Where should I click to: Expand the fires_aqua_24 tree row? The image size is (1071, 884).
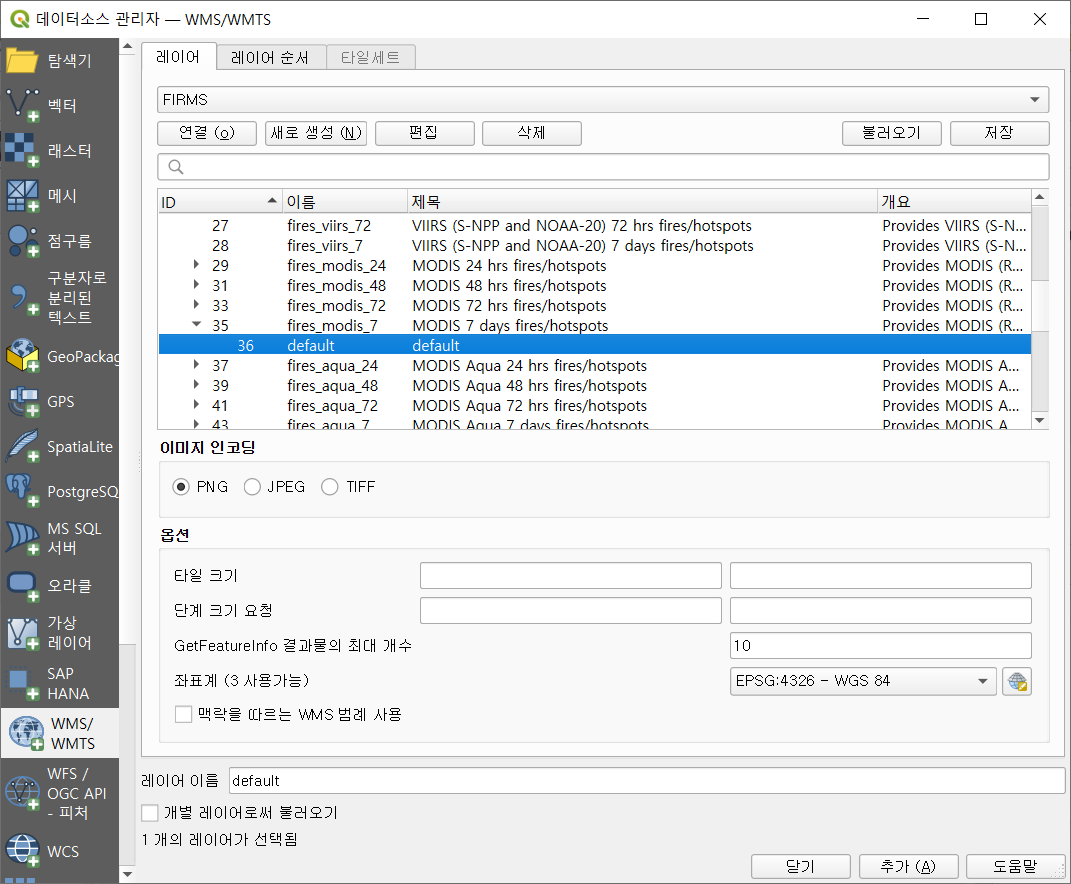pos(196,365)
